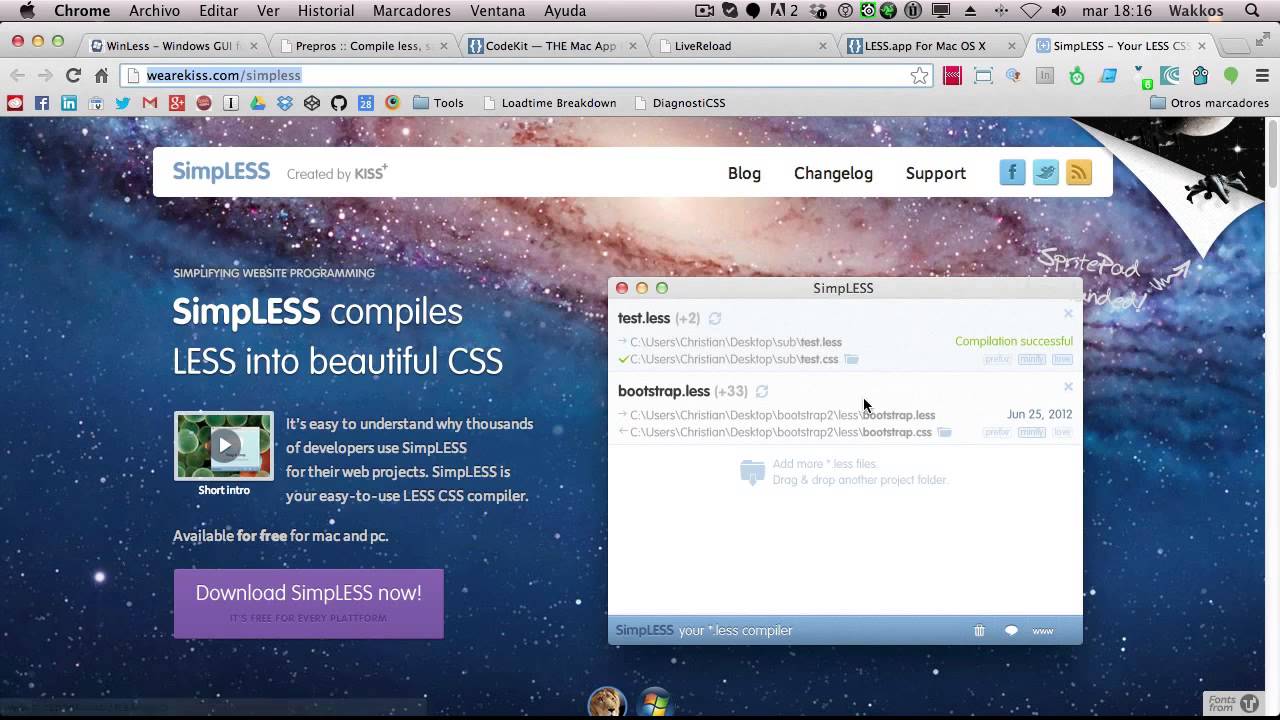Toggle minify option for bootstrap.less
Screen dimensions: 1280x720
1031,432
